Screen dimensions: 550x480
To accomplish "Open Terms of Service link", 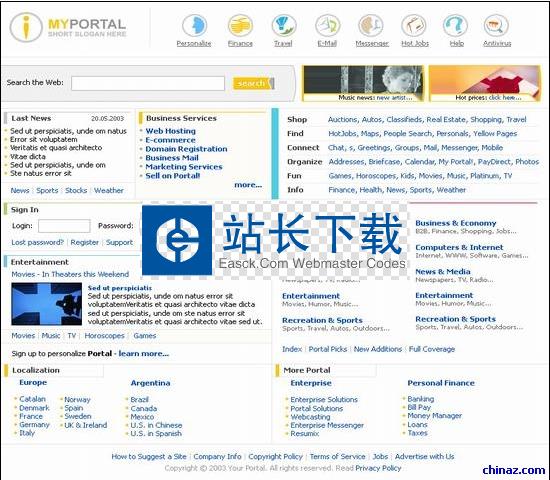I will tap(337, 456).
